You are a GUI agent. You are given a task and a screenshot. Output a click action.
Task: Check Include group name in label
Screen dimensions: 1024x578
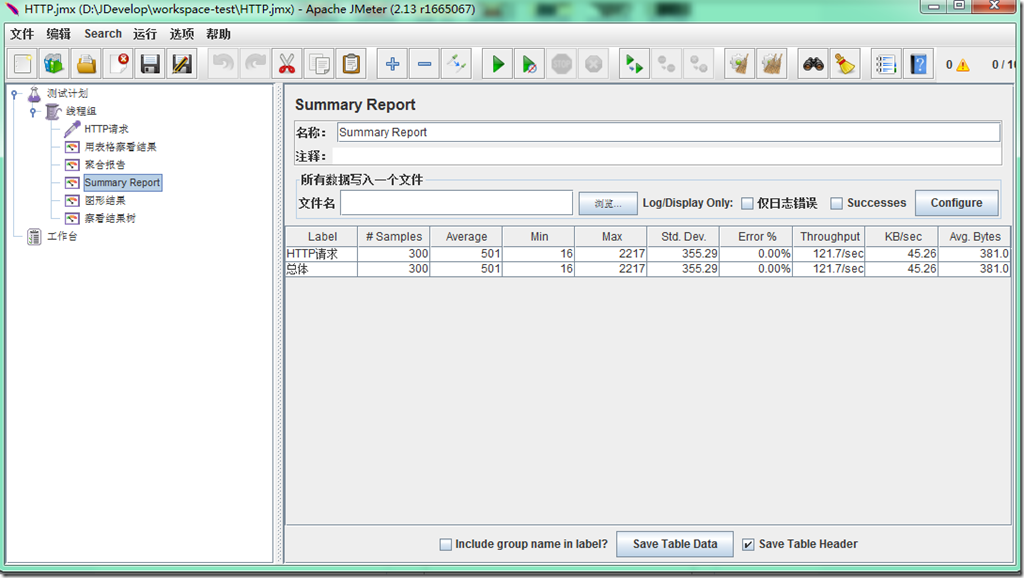tap(445, 545)
